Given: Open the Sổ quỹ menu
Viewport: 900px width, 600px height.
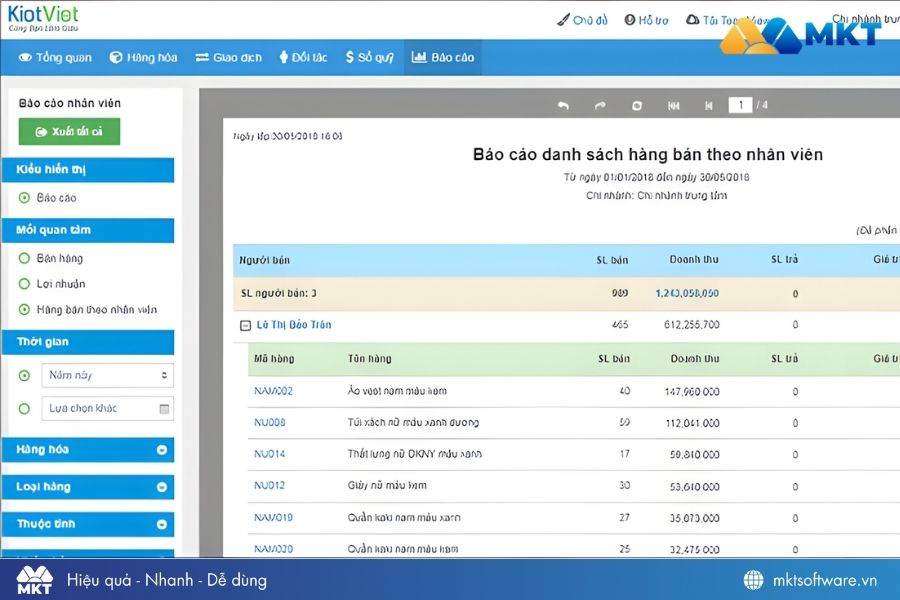Looking at the screenshot, I should click(369, 57).
